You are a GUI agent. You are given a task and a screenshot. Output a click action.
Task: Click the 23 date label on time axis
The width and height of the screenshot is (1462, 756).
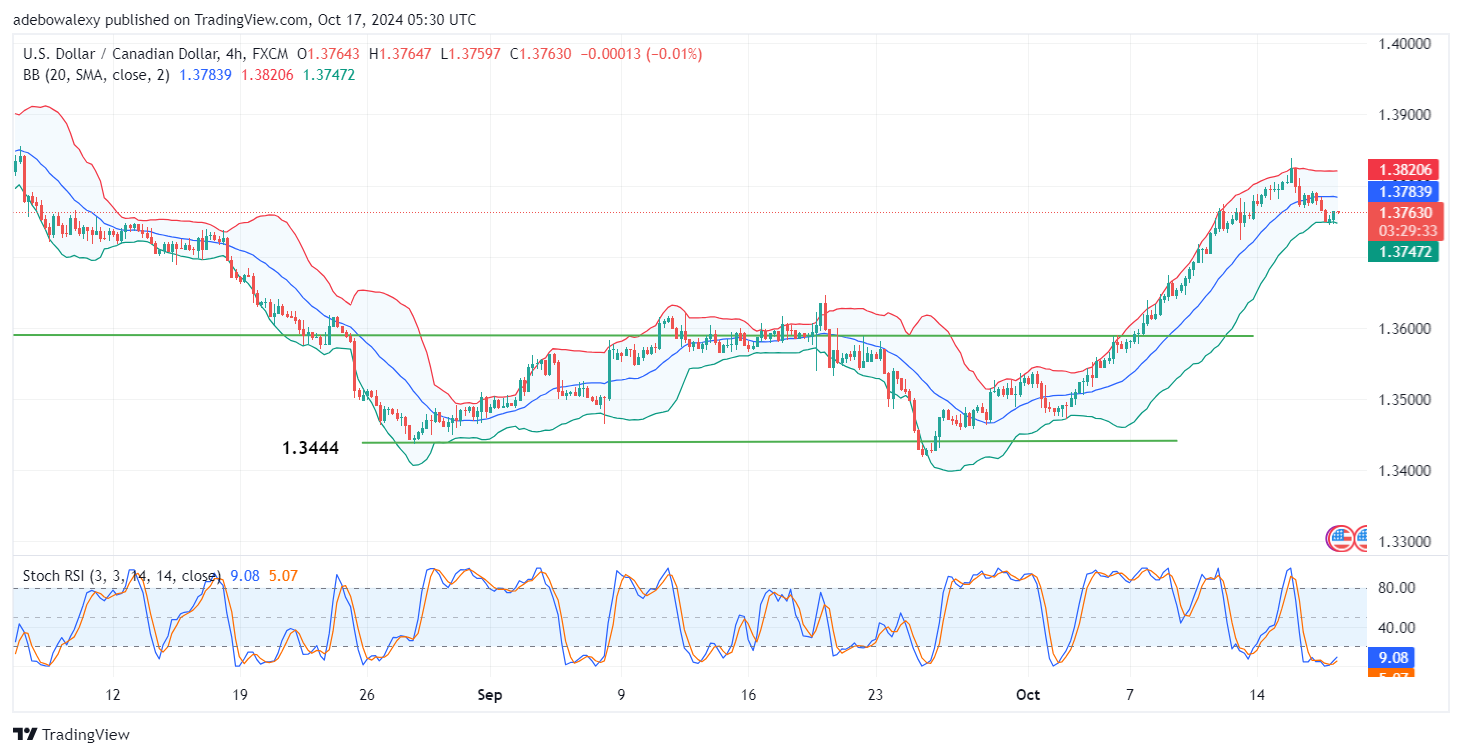875,695
